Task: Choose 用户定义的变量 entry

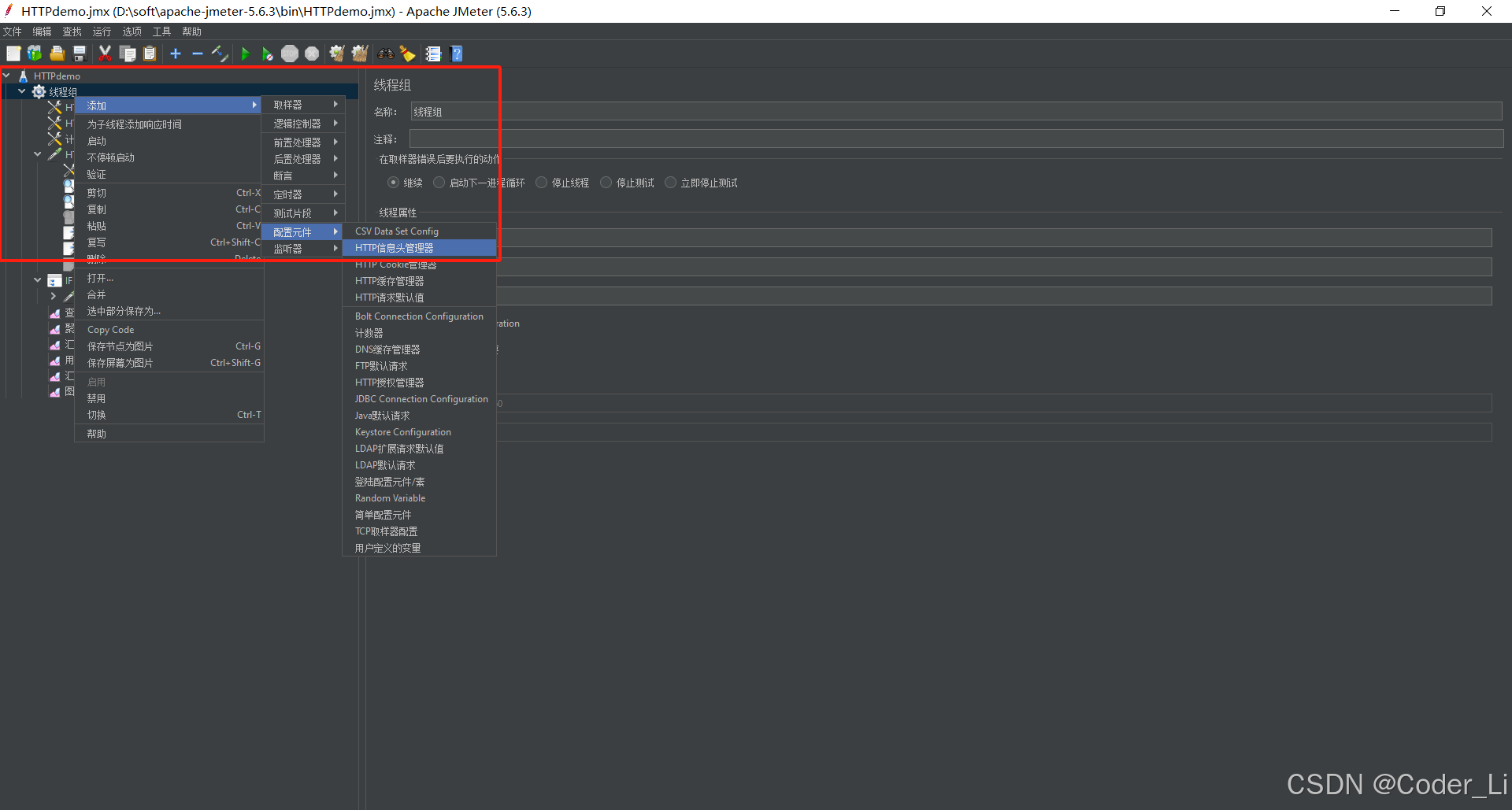Action: (x=419, y=548)
